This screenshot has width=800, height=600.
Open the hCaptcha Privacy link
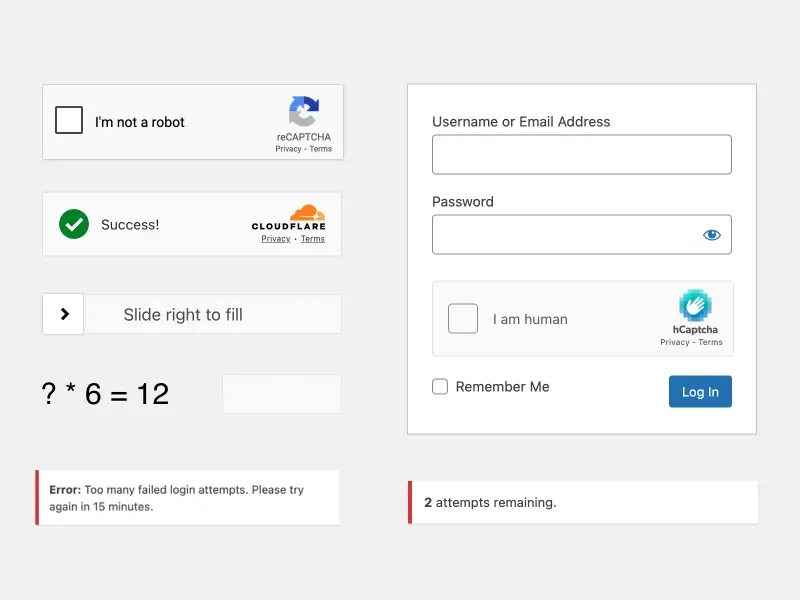(674, 342)
